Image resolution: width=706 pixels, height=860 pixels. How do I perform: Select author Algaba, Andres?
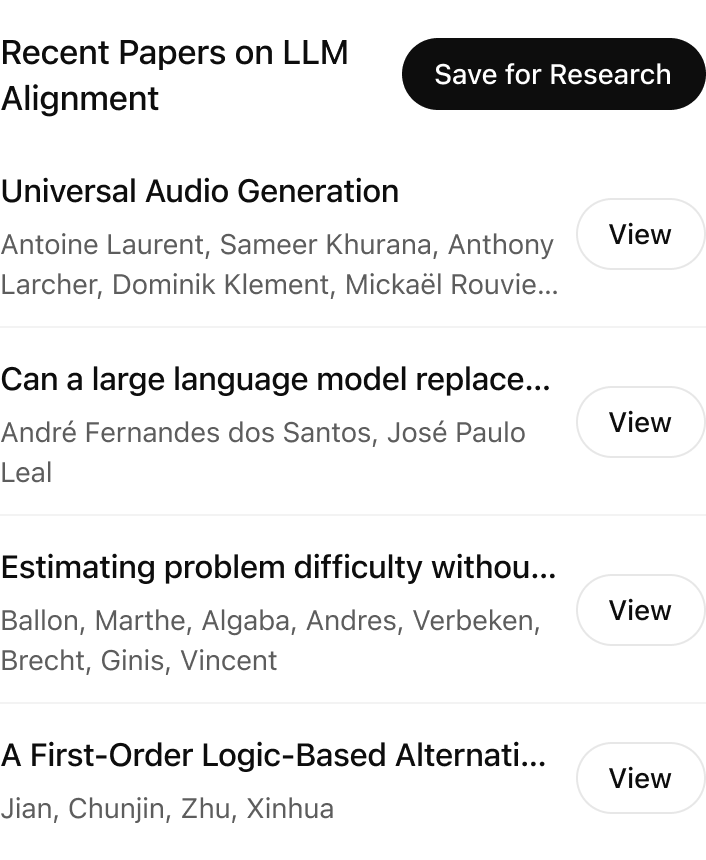tap(295, 621)
